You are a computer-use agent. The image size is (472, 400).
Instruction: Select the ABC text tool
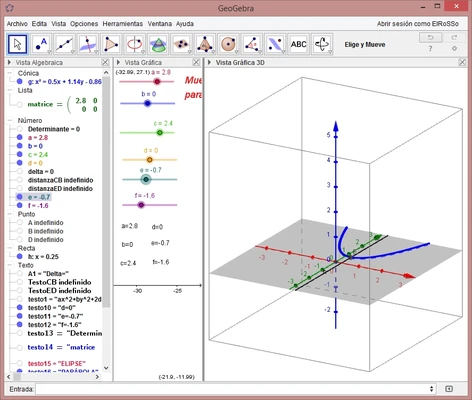pyautogui.click(x=299, y=44)
